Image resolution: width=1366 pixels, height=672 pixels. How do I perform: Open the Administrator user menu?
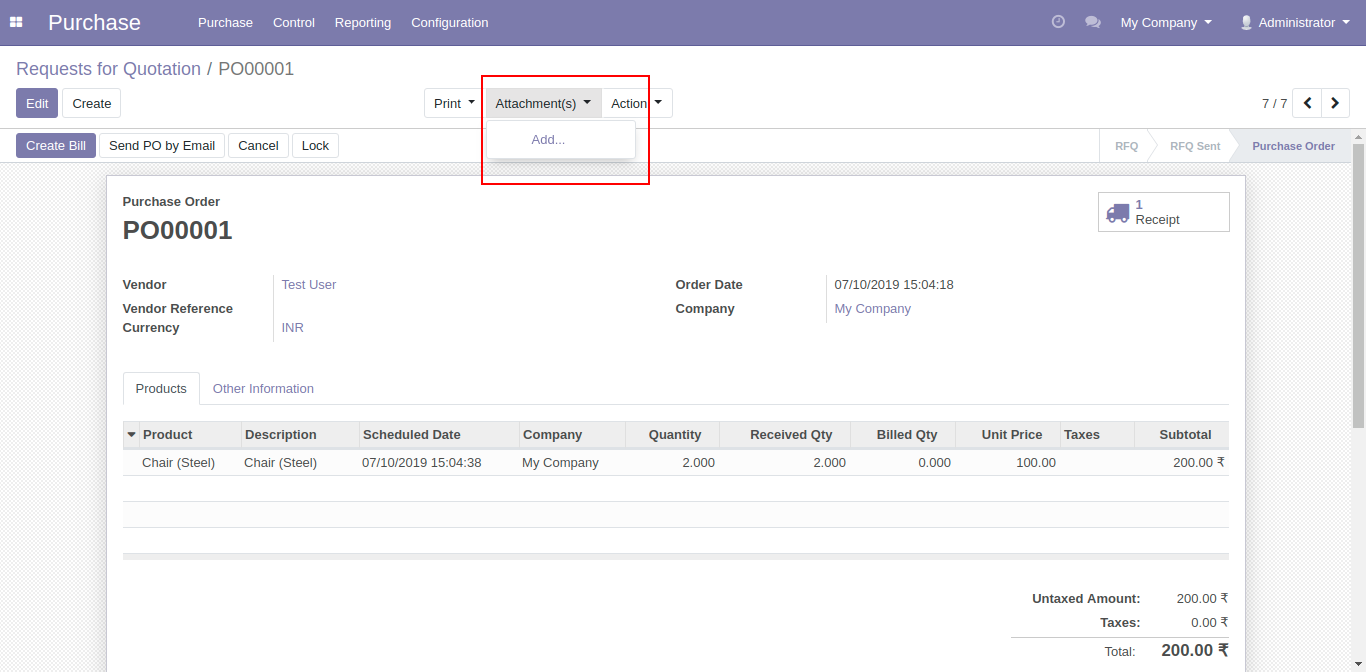pyautogui.click(x=1294, y=22)
